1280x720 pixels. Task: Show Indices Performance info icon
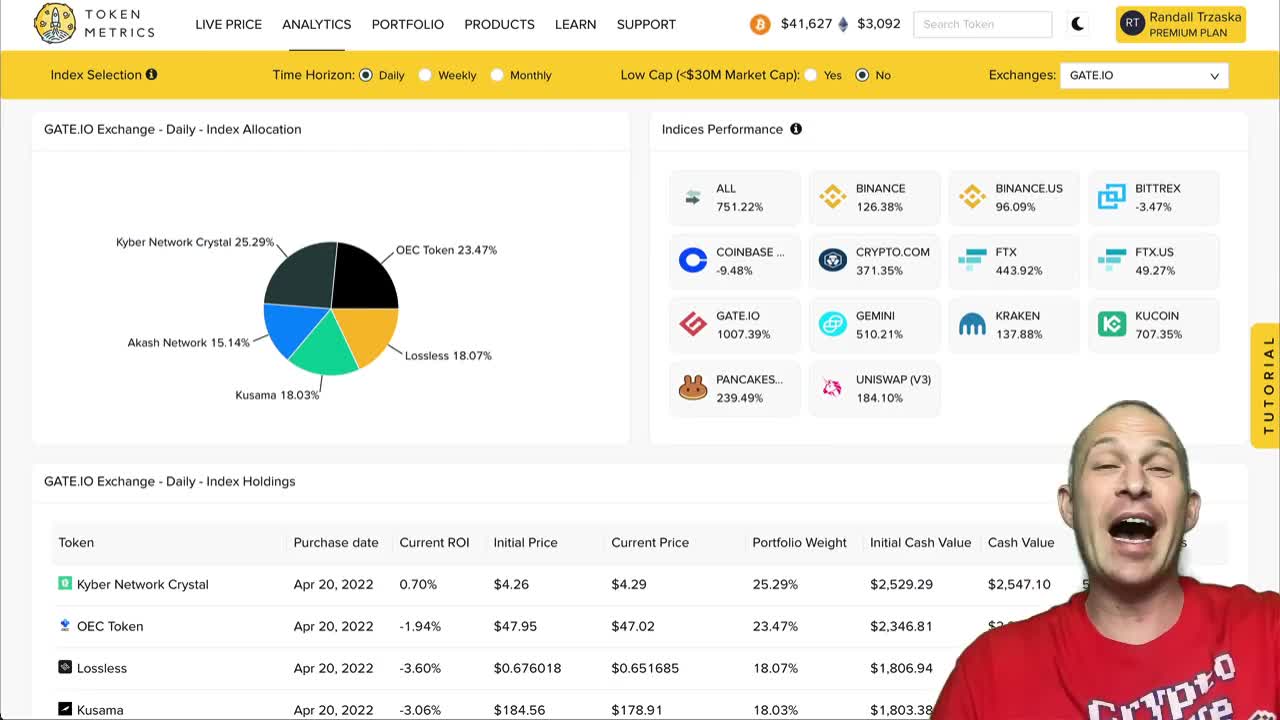pyautogui.click(x=796, y=129)
